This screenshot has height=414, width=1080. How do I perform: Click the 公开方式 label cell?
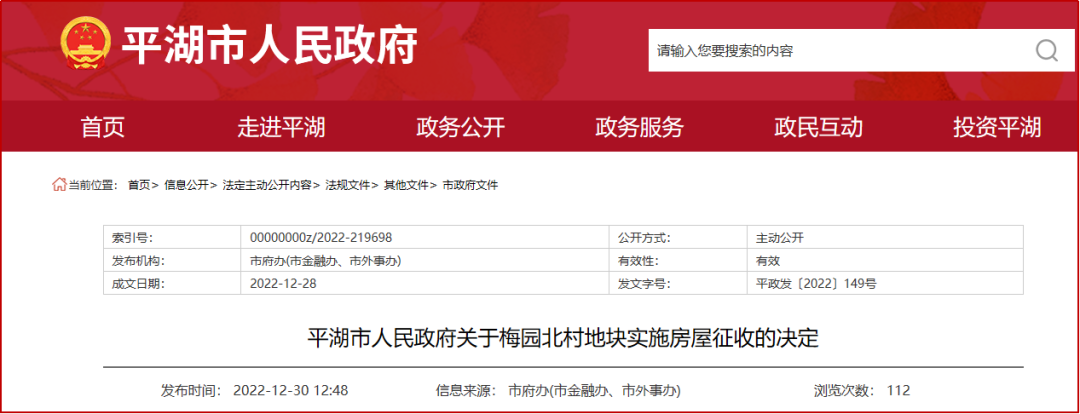click(678, 238)
